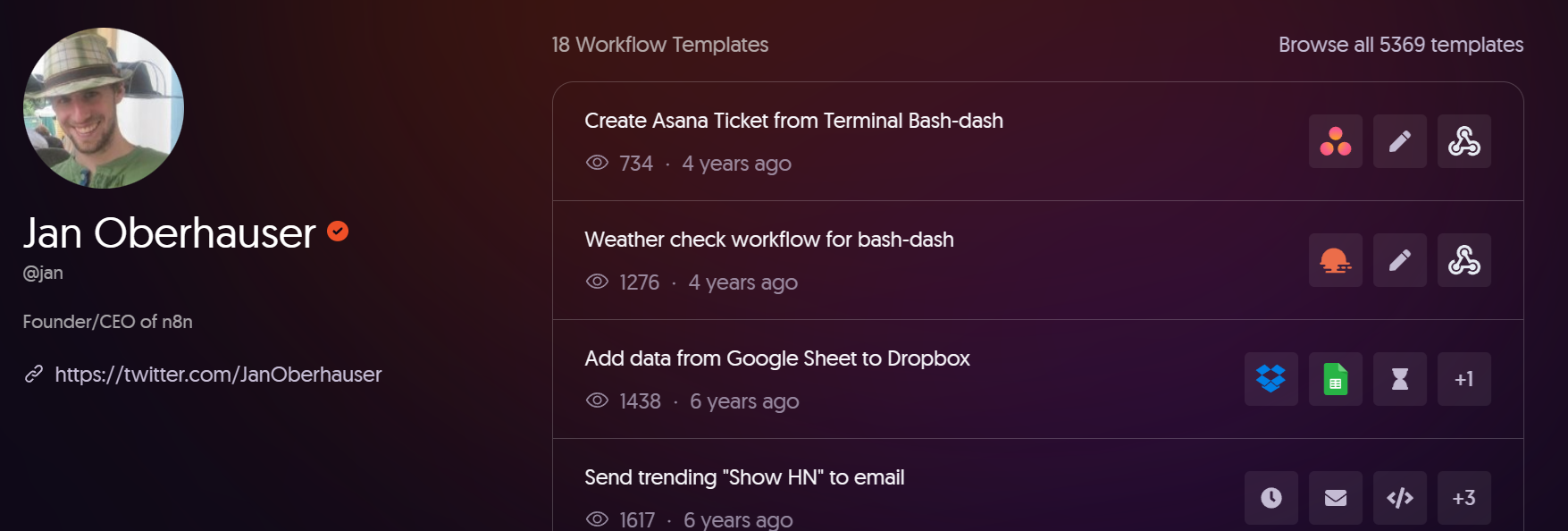Viewport: 1568px width, 531px height.
Task: Click the hourglass wait node icon
Action: (x=1399, y=379)
